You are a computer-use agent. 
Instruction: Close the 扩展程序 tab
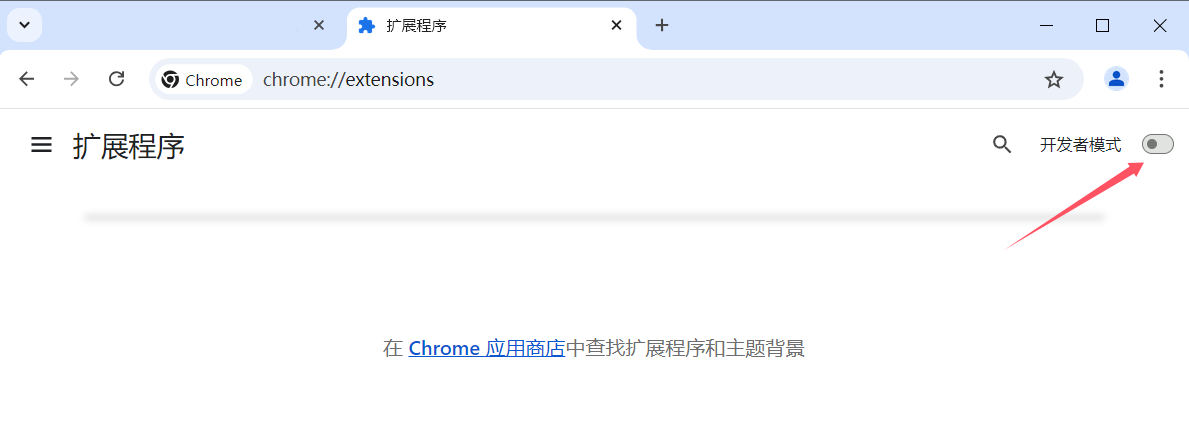(617, 26)
